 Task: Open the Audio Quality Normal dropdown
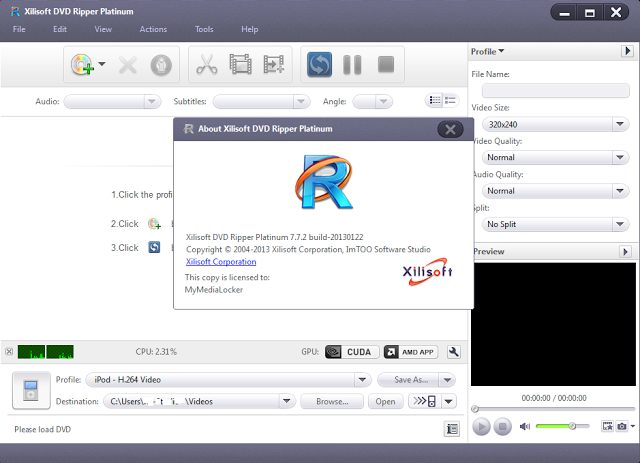click(x=556, y=191)
